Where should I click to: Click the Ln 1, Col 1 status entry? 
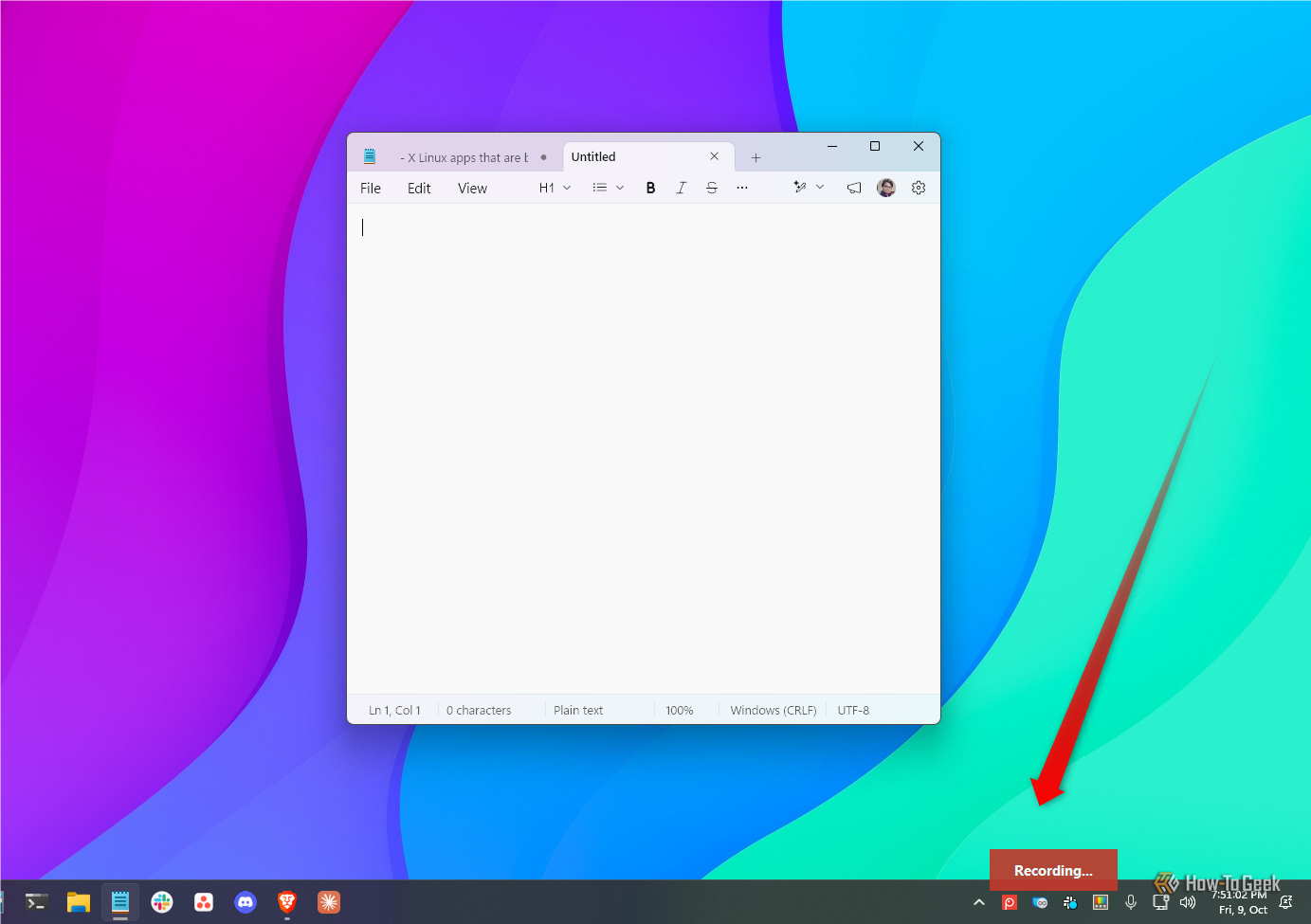tap(394, 710)
